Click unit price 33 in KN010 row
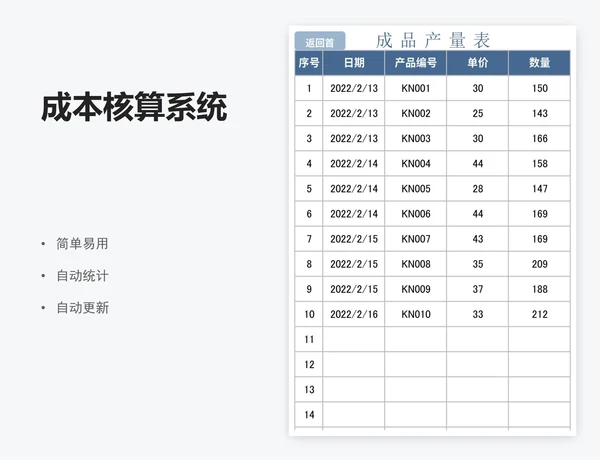The height and width of the screenshot is (460, 600). point(478,315)
